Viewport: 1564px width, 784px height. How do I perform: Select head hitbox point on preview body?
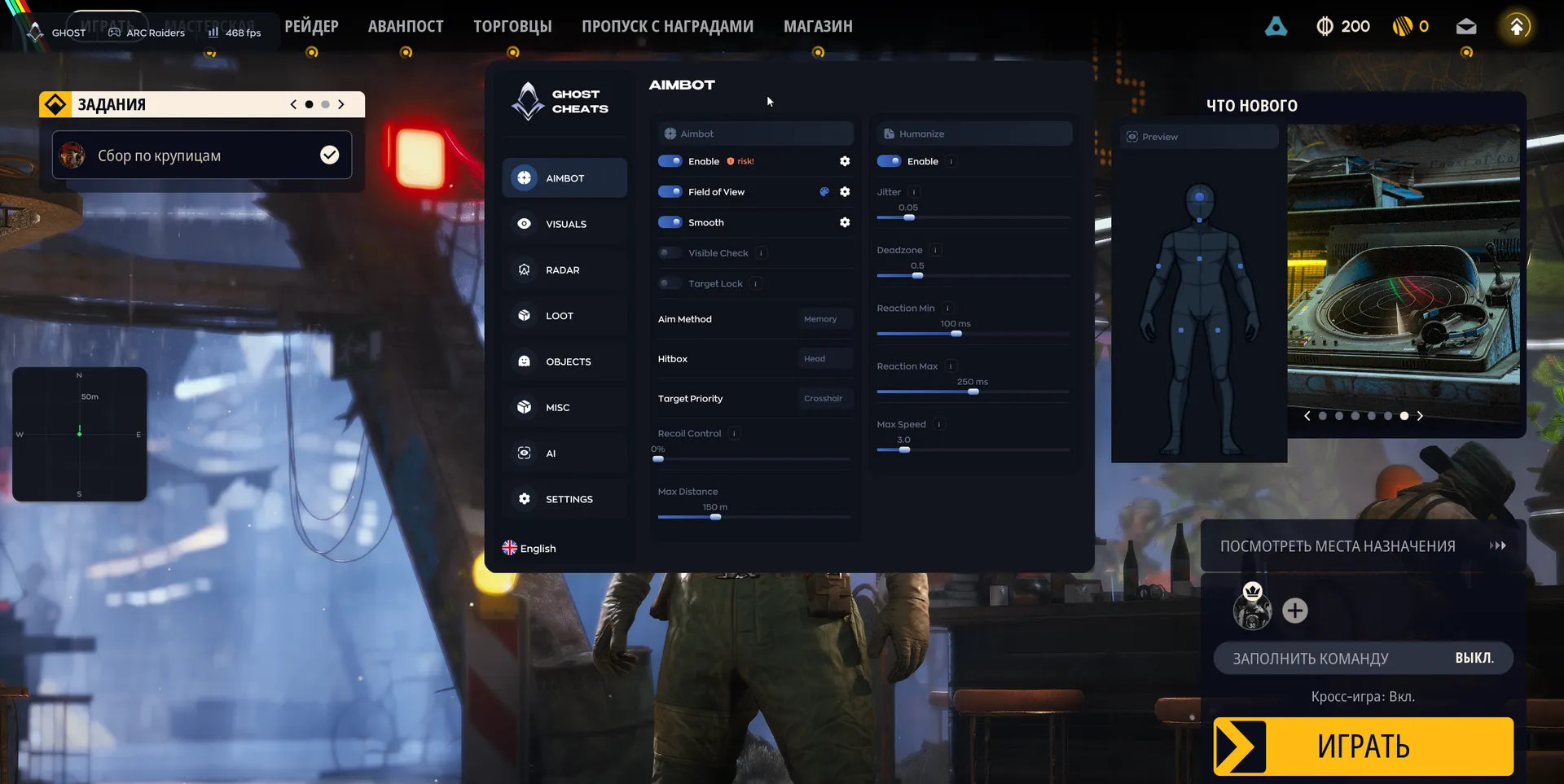[x=1199, y=196]
